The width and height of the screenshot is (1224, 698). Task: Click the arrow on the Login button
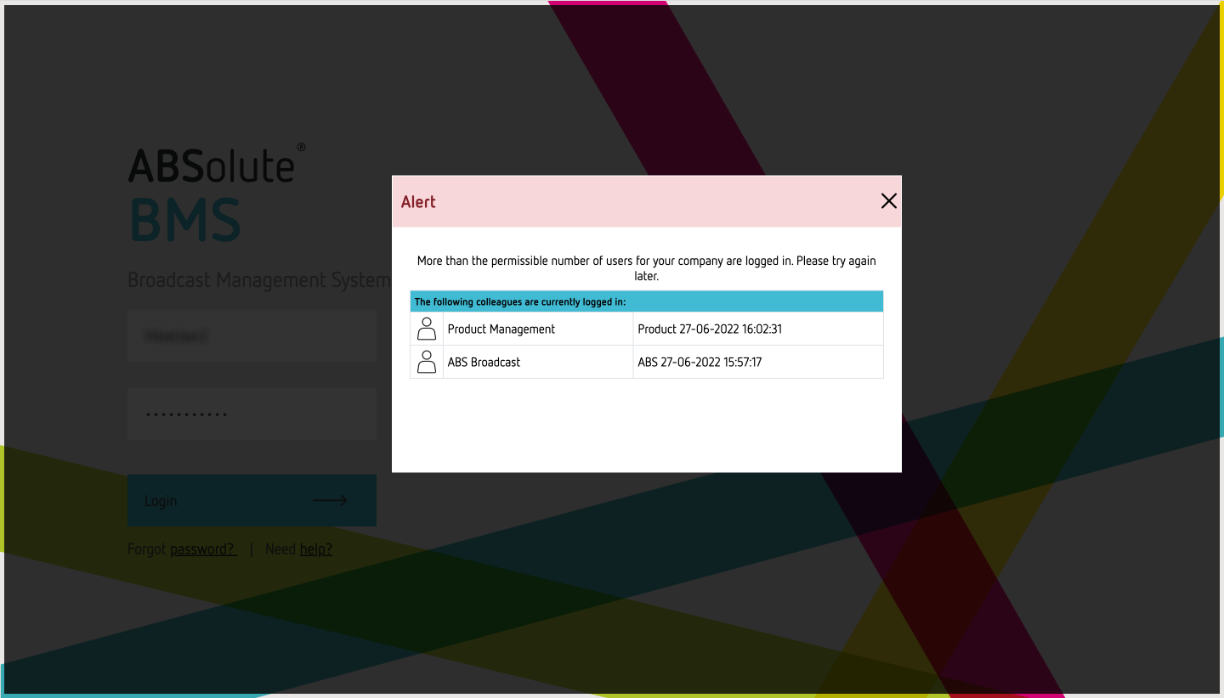click(x=330, y=500)
